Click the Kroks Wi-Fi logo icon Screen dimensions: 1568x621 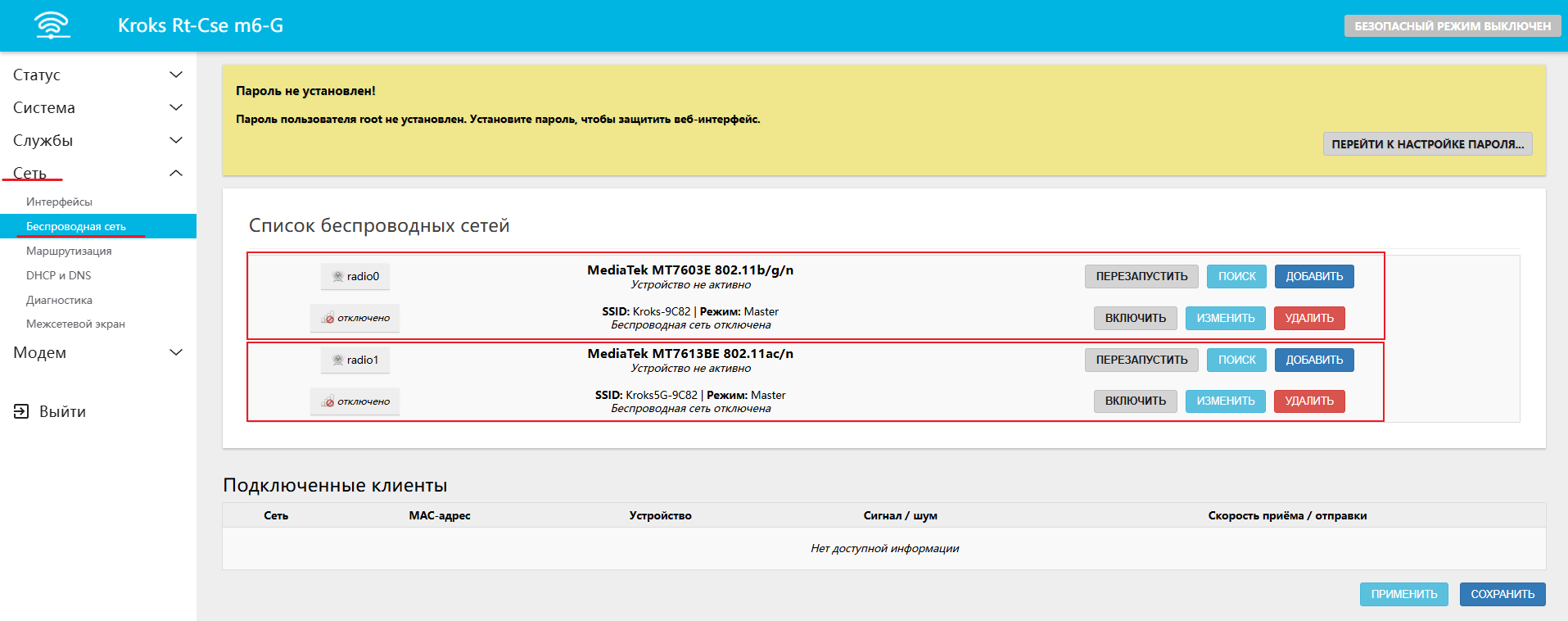point(52,25)
